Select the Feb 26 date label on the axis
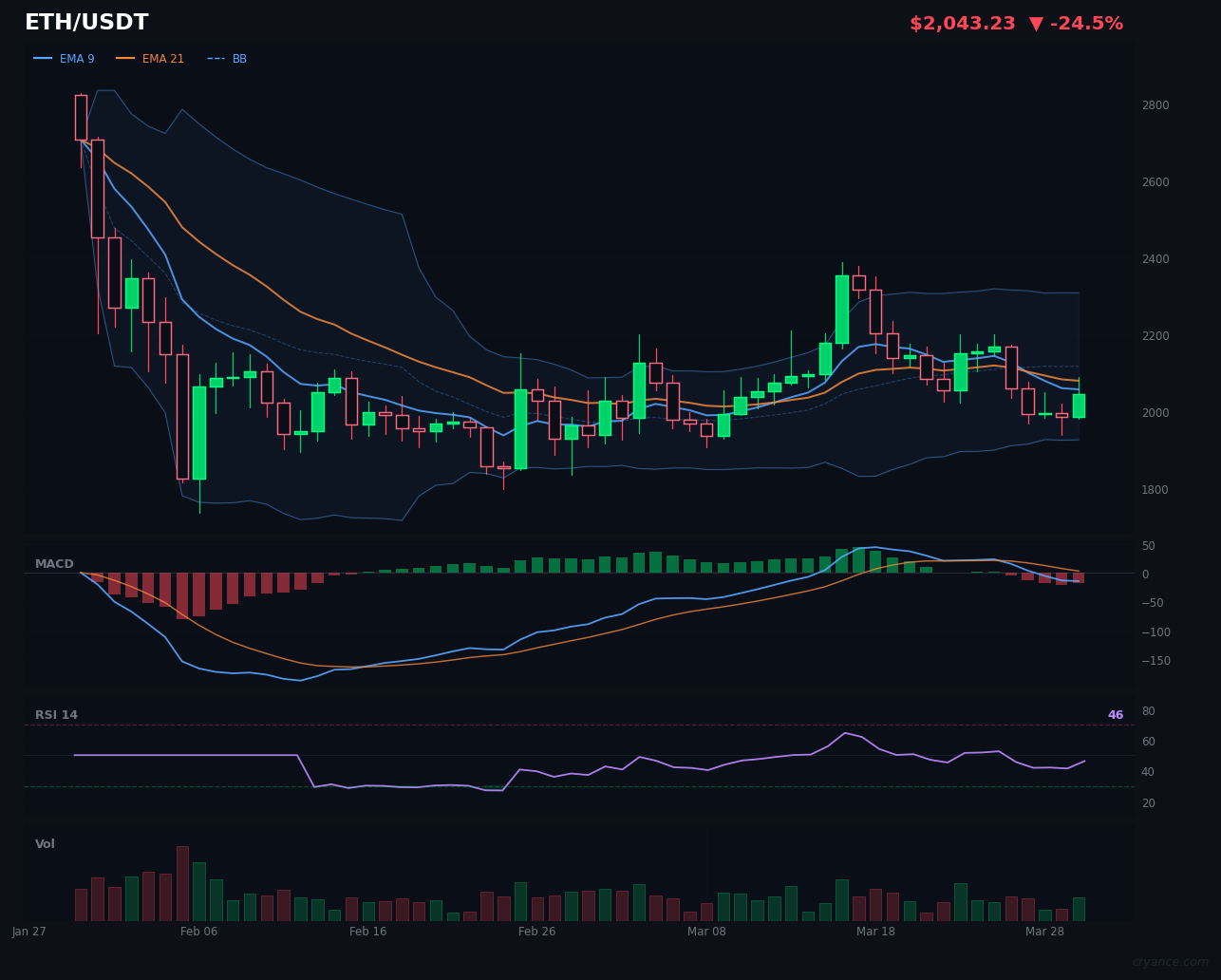This screenshot has width=1221, height=980. coord(536,932)
